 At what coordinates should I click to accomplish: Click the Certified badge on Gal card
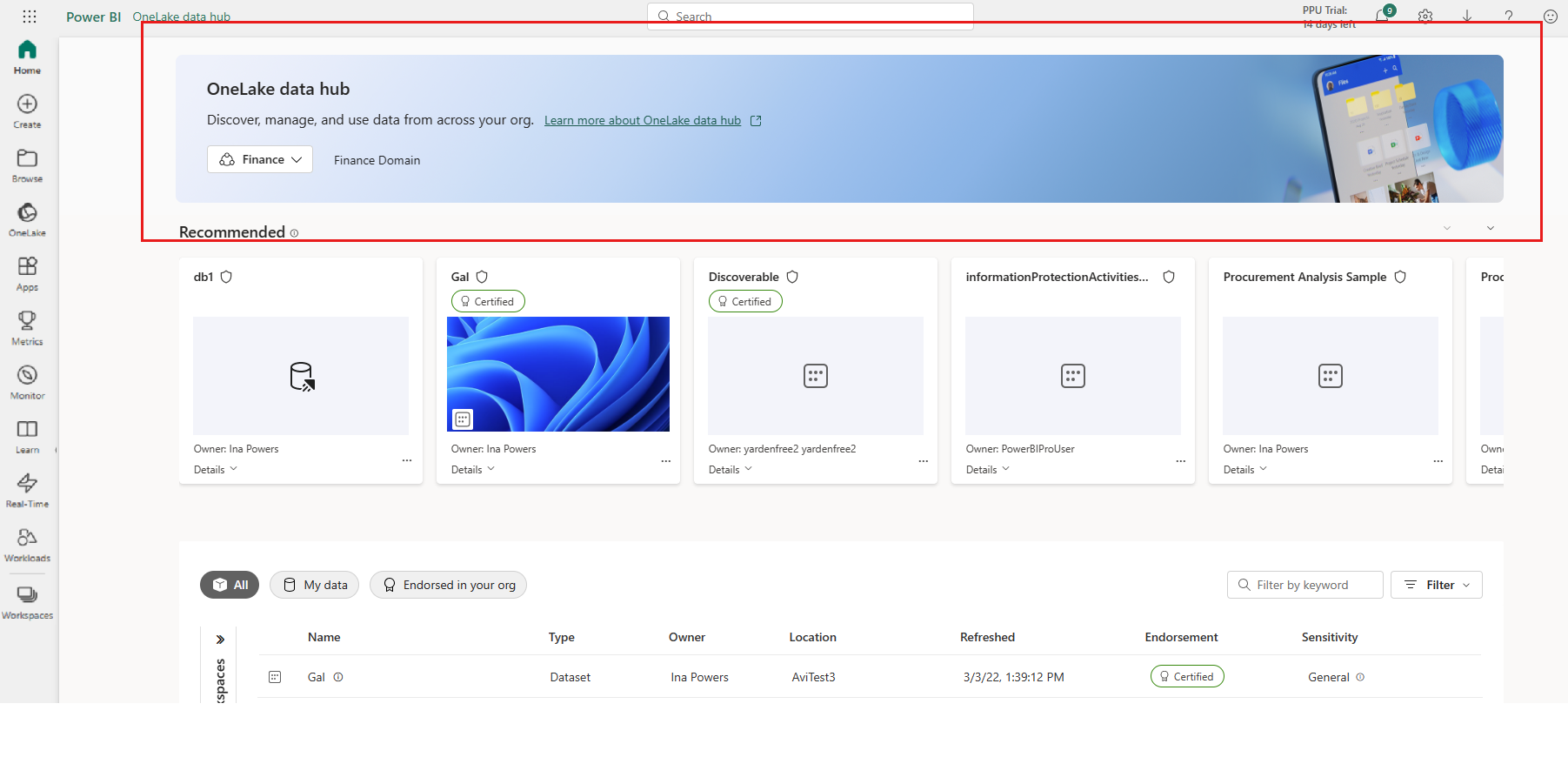tap(488, 301)
